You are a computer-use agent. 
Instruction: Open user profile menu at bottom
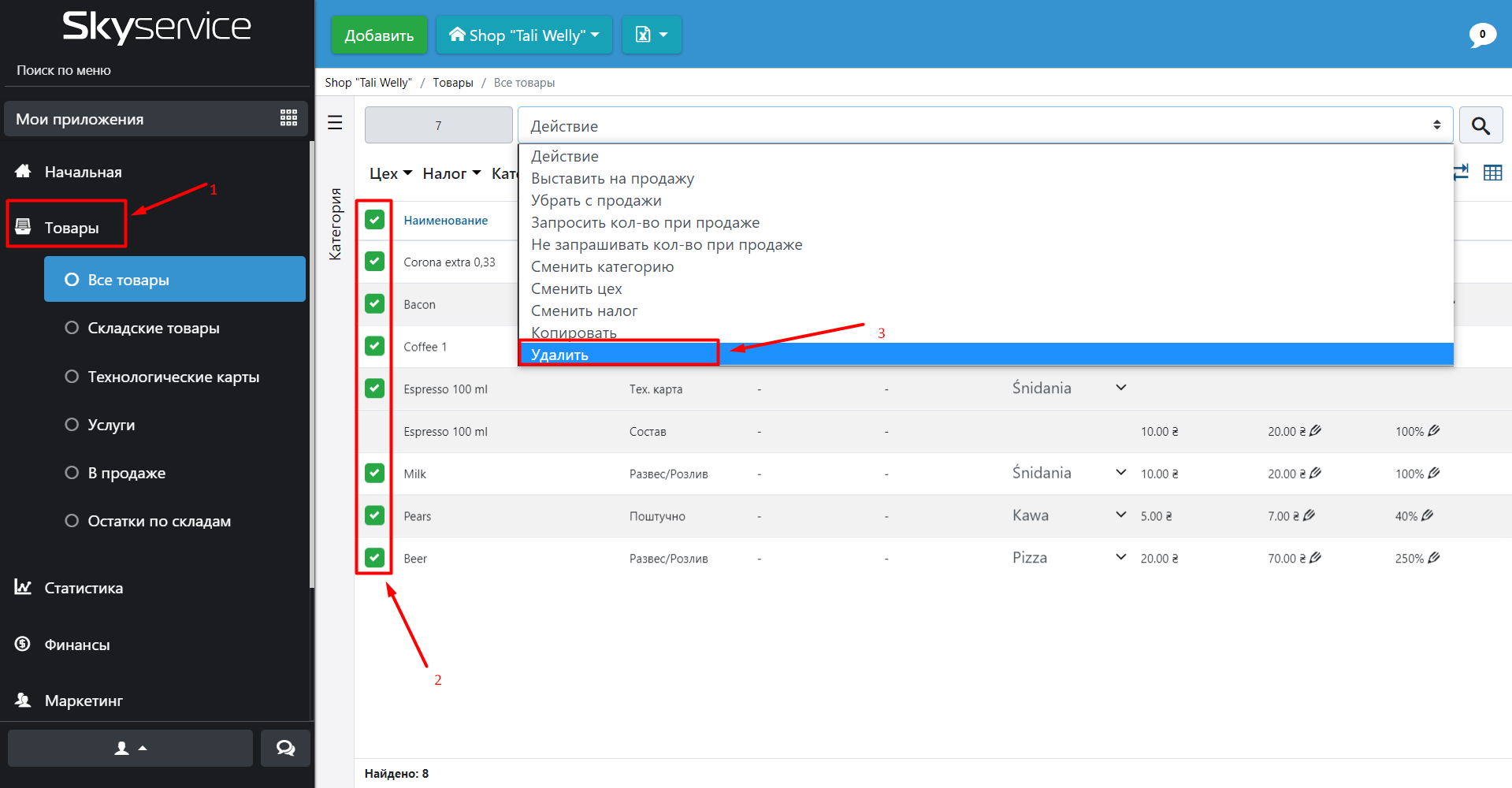click(x=130, y=748)
